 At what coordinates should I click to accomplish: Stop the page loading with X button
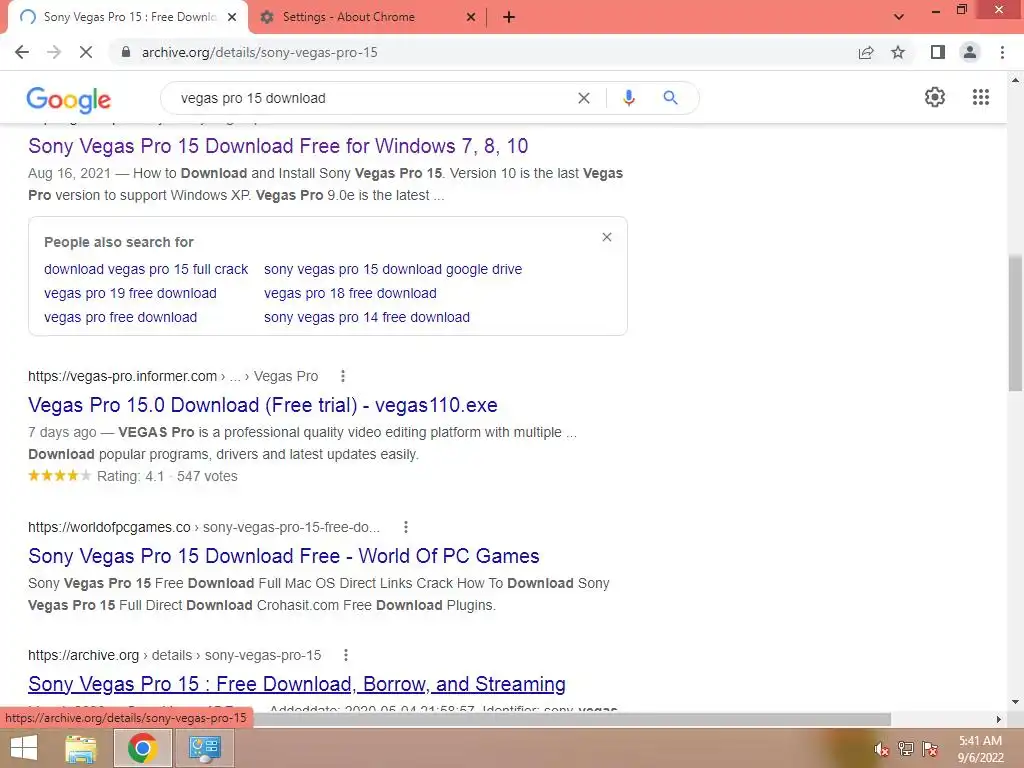tap(86, 52)
